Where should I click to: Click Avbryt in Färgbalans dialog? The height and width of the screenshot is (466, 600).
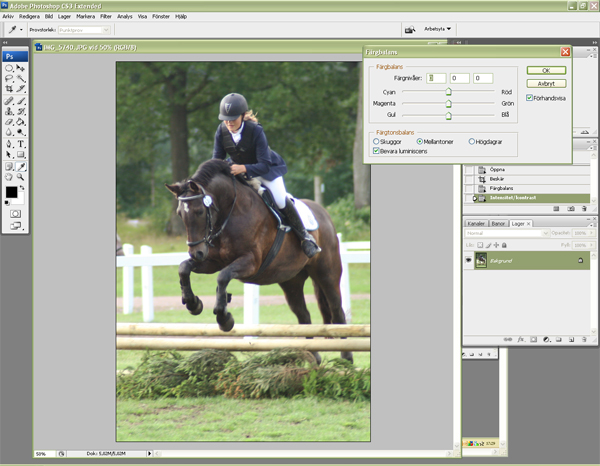coord(546,83)
